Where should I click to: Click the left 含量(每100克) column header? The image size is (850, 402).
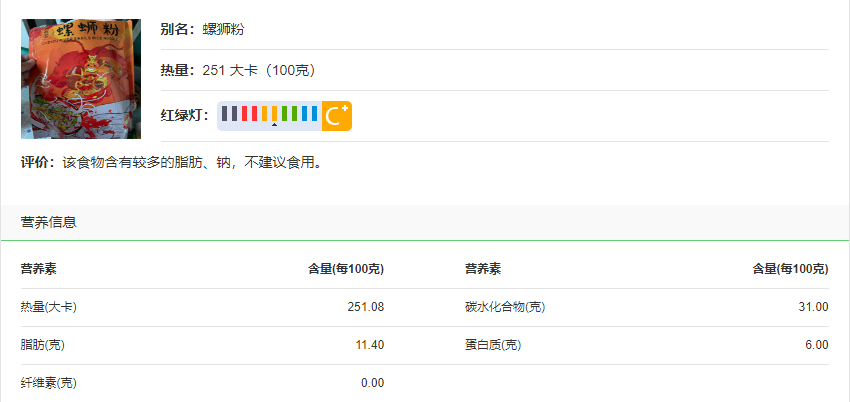[346, 269]
